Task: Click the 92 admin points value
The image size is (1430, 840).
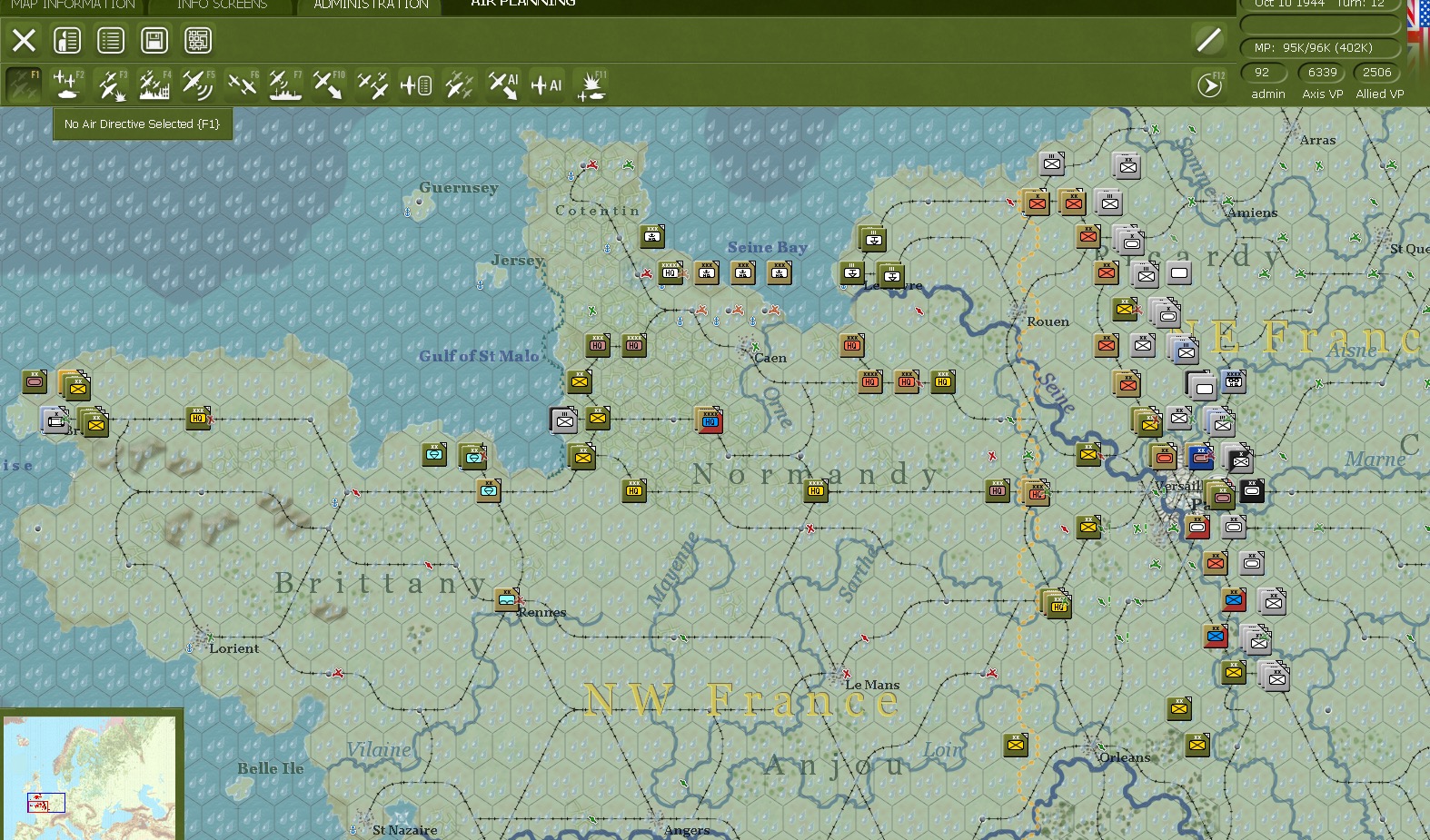Action: pos(1262,73)
